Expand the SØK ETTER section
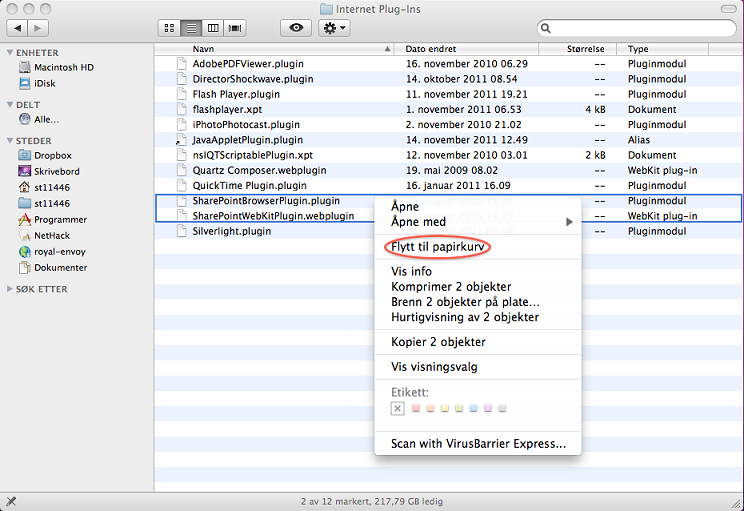 pos(10,288)
